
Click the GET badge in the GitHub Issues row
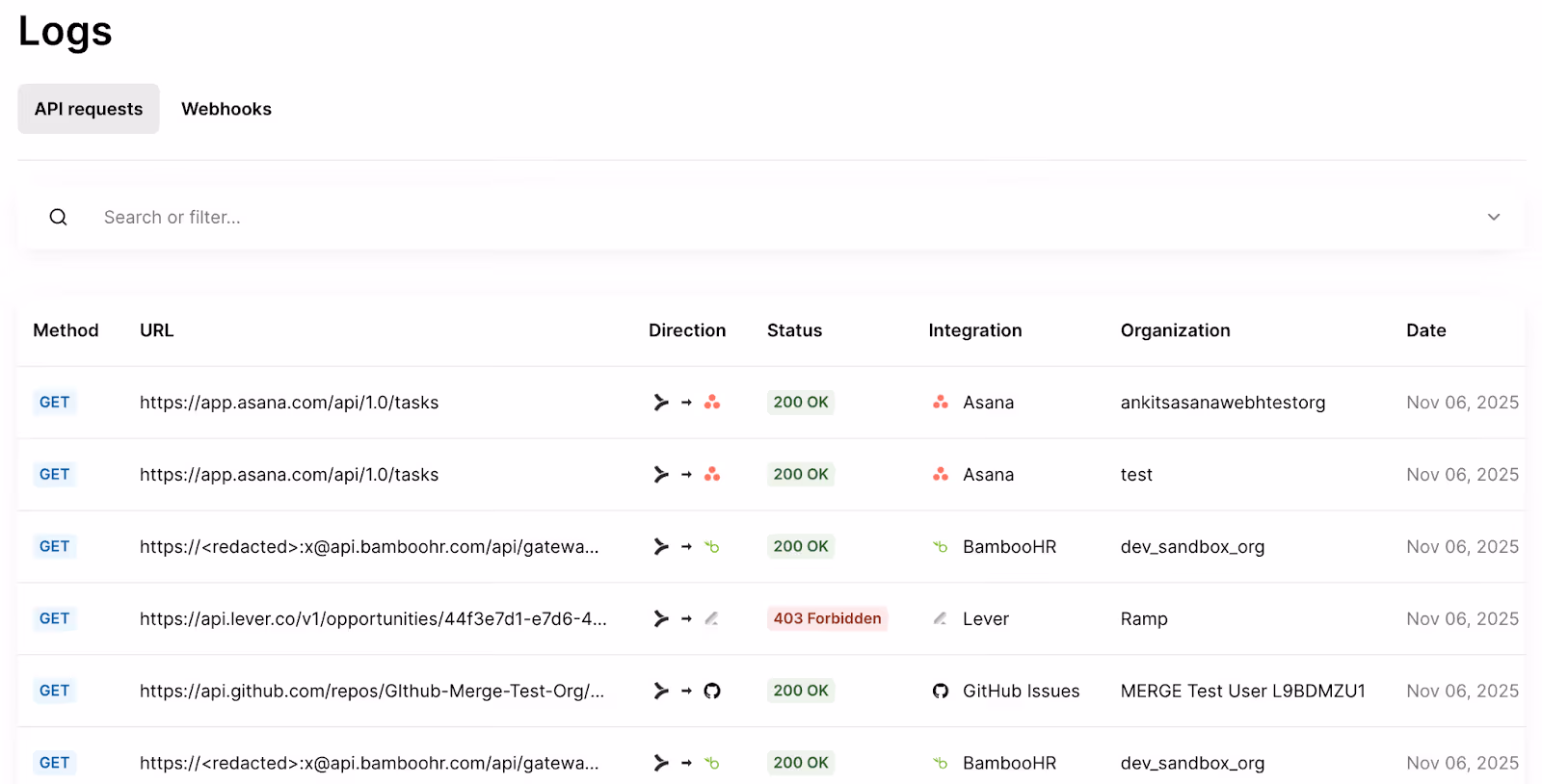(55, 692)
